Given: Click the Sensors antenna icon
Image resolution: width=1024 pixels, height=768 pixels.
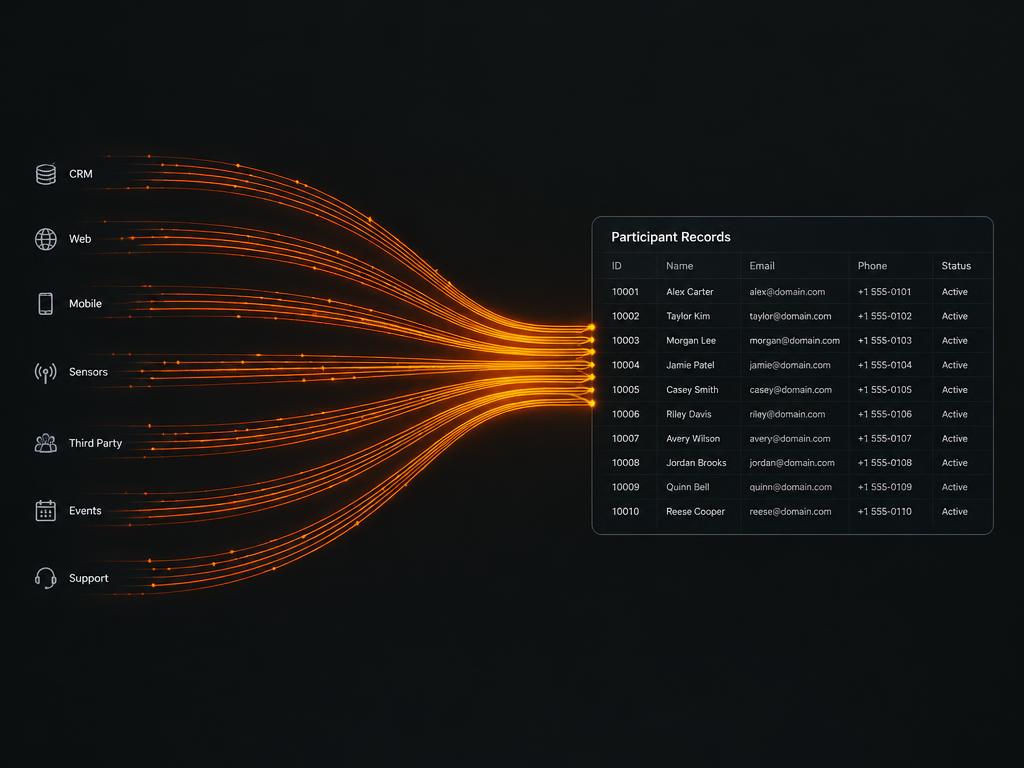Looking at the screenshot, I should [46, 372].
